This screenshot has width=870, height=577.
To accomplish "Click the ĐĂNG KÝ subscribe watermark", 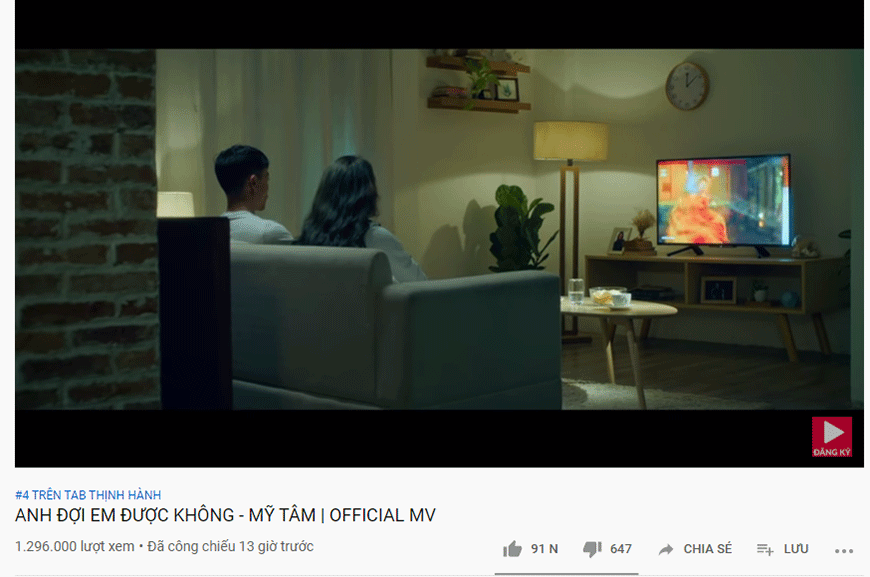I will 832,437.
